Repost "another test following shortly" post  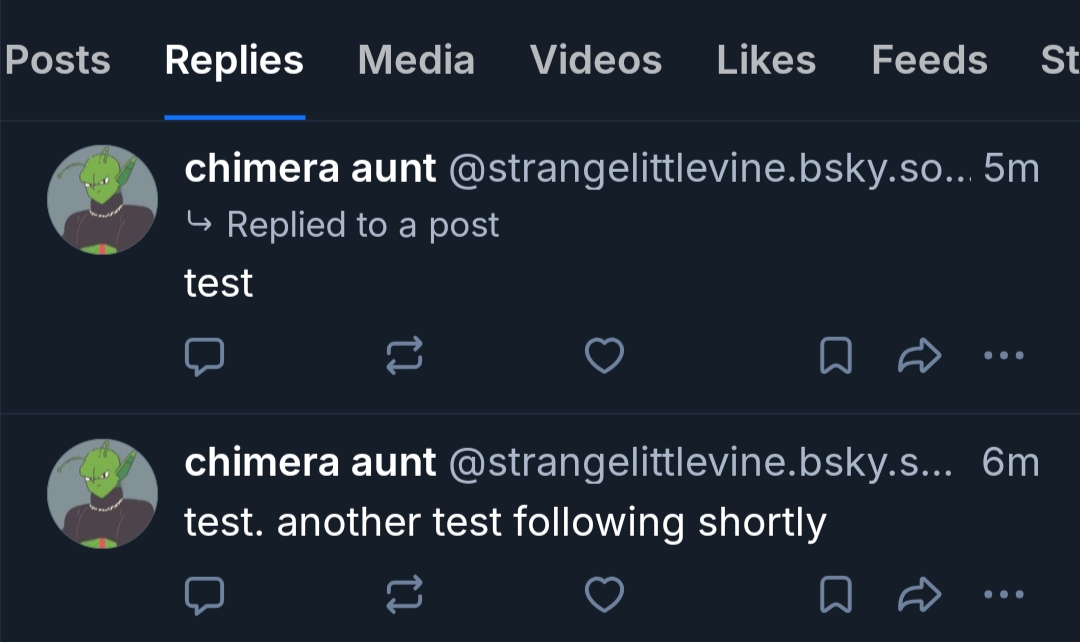[x=405, y=595]
